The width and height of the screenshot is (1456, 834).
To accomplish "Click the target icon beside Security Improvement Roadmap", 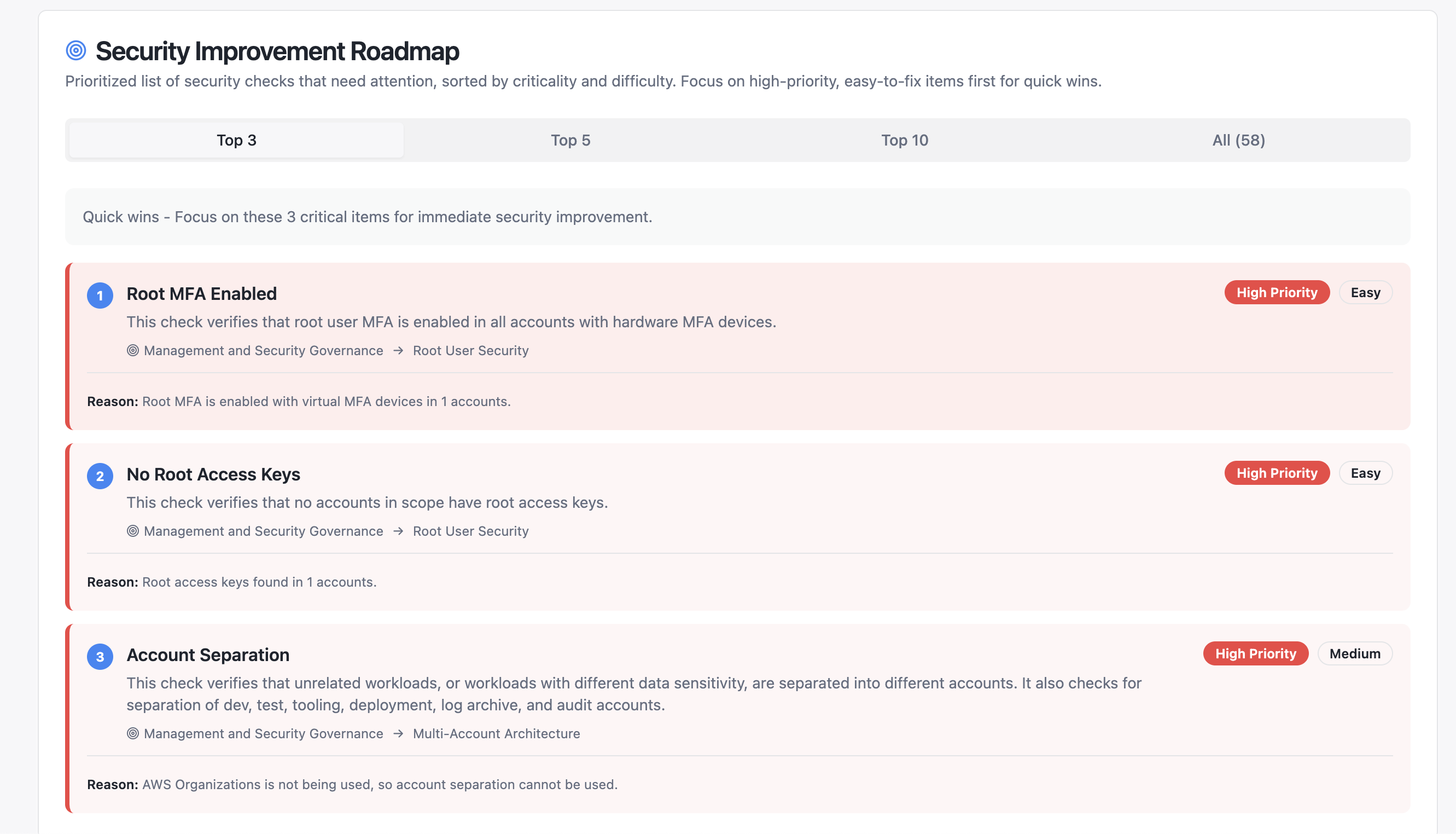I will click(x=75, y=50).
